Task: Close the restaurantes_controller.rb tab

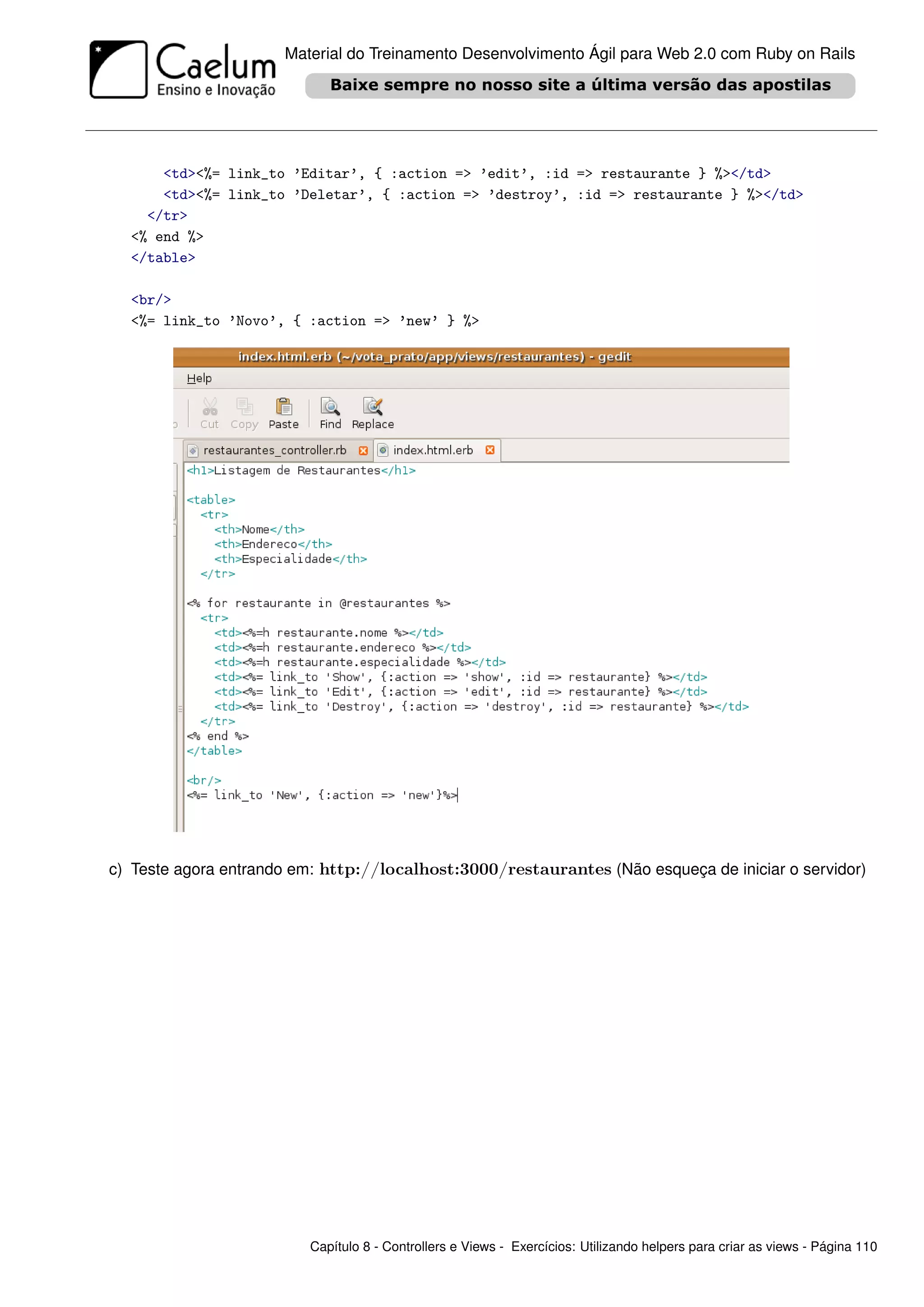Action: pos(363,451)
